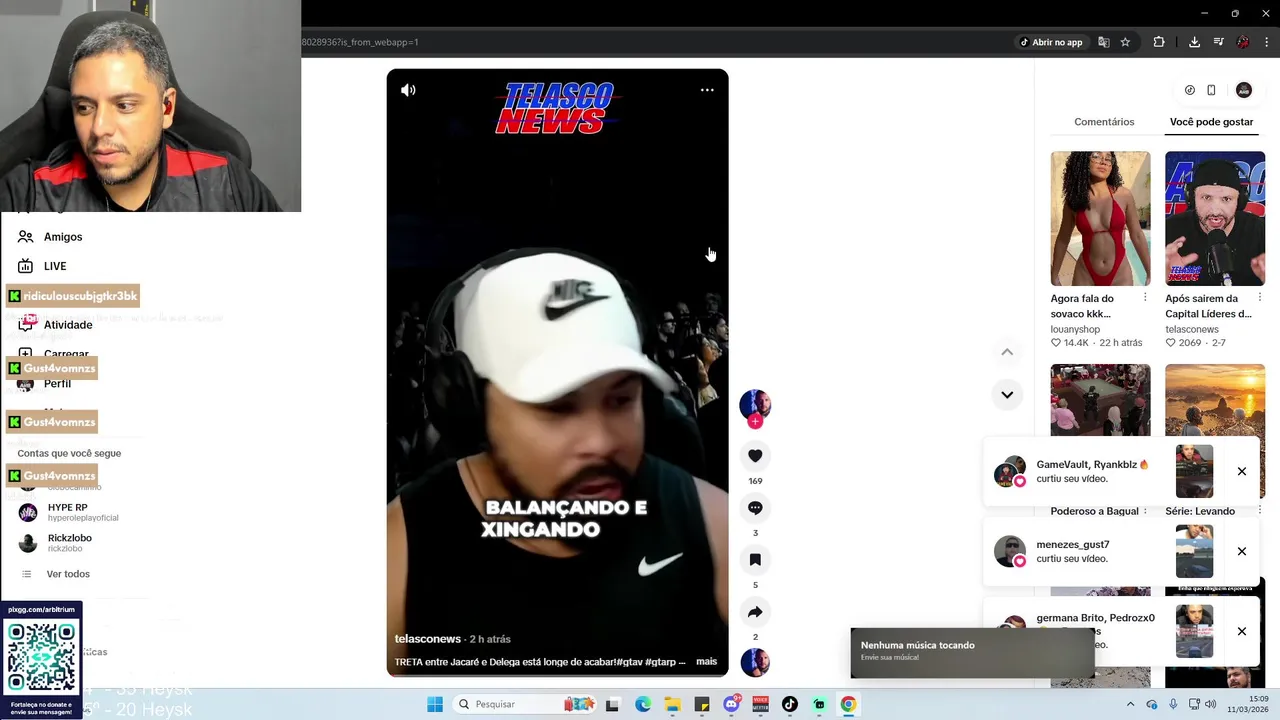Click the microphone icon in system tray

1173,704
